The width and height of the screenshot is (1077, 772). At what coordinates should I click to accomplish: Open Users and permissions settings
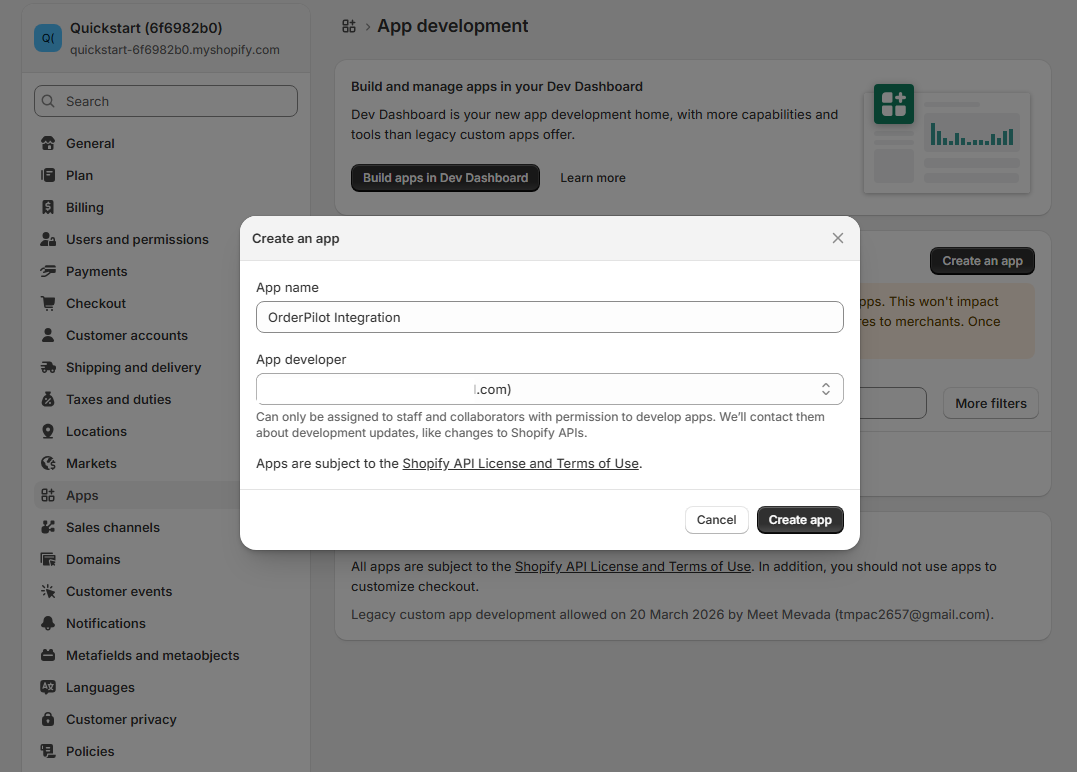coord(136,239)
